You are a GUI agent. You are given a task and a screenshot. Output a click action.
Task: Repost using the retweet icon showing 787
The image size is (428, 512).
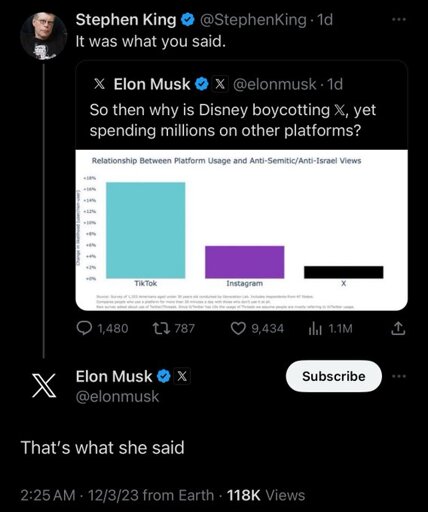(x=161, y=328)
